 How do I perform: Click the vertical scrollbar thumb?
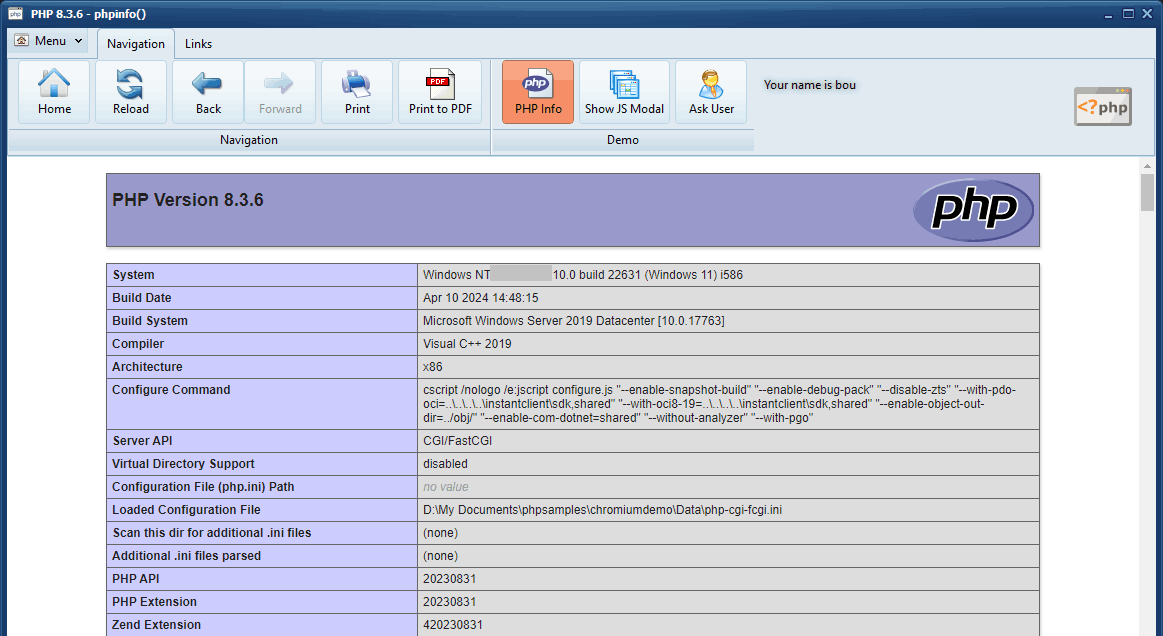1147,192
